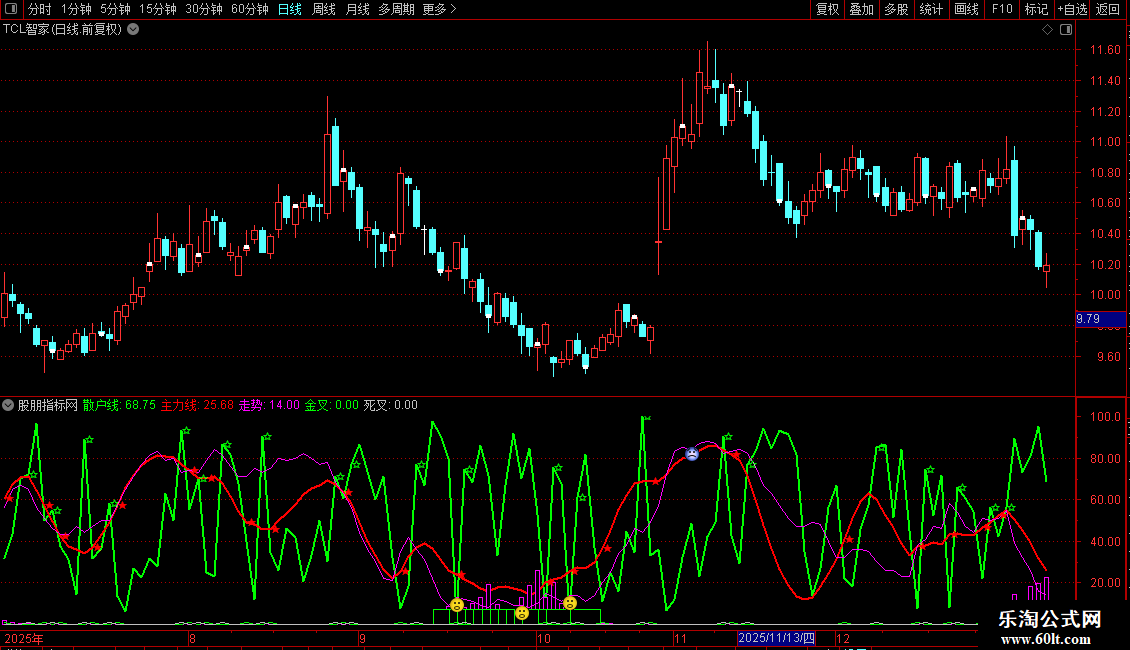Click the 10 month label on time axis

(543, 638)
